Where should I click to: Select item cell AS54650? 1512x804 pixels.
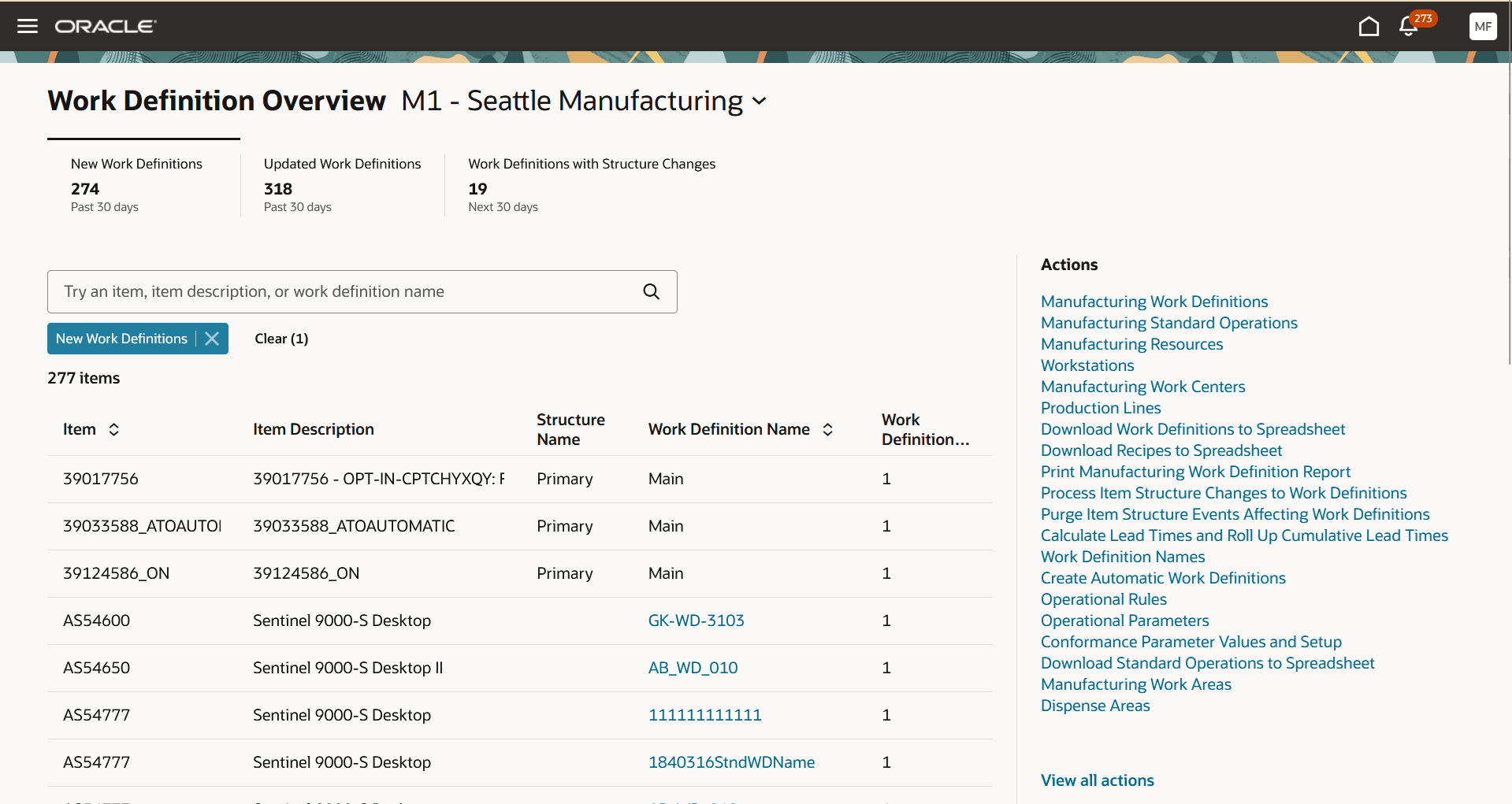[x=96, y=668]
